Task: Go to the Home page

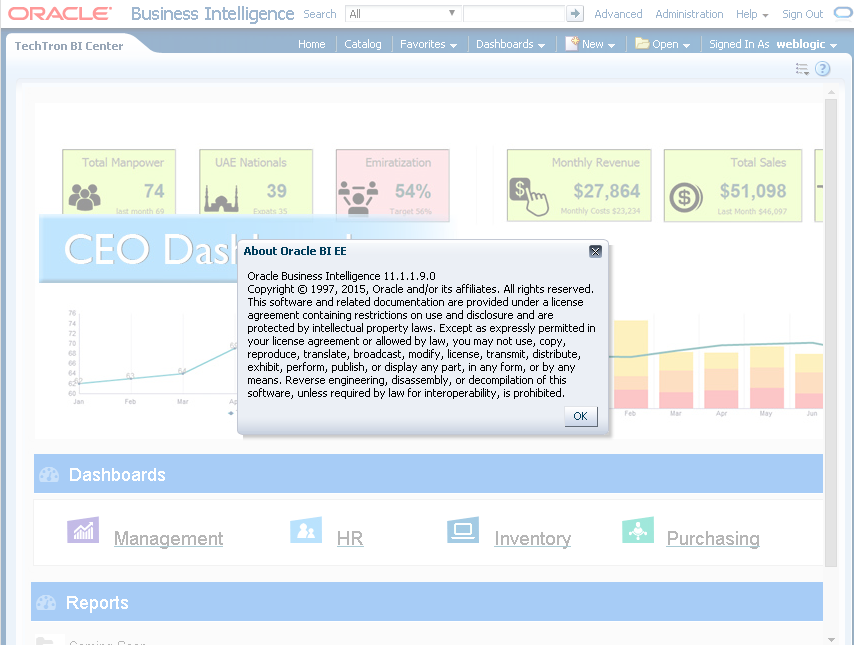Action: tap(312, 44)
